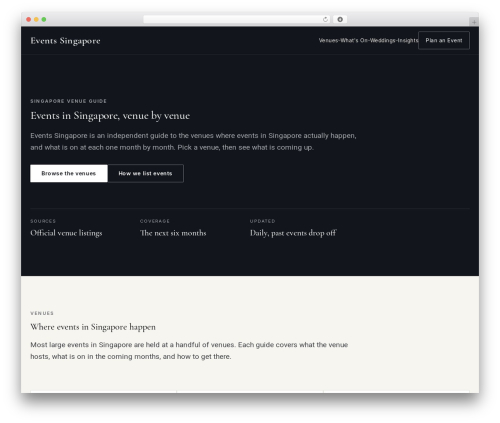500x423 pixels.
Task: Select Daily, past events drop off text
Action: [293, 233]
